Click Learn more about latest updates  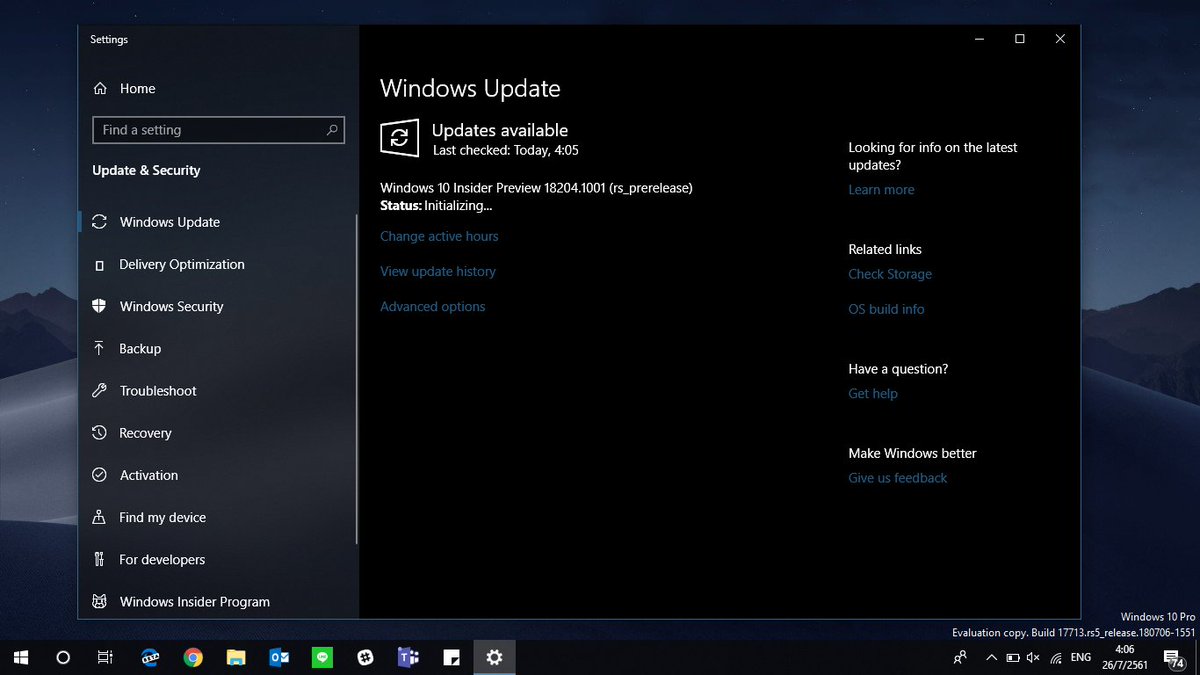881,189
